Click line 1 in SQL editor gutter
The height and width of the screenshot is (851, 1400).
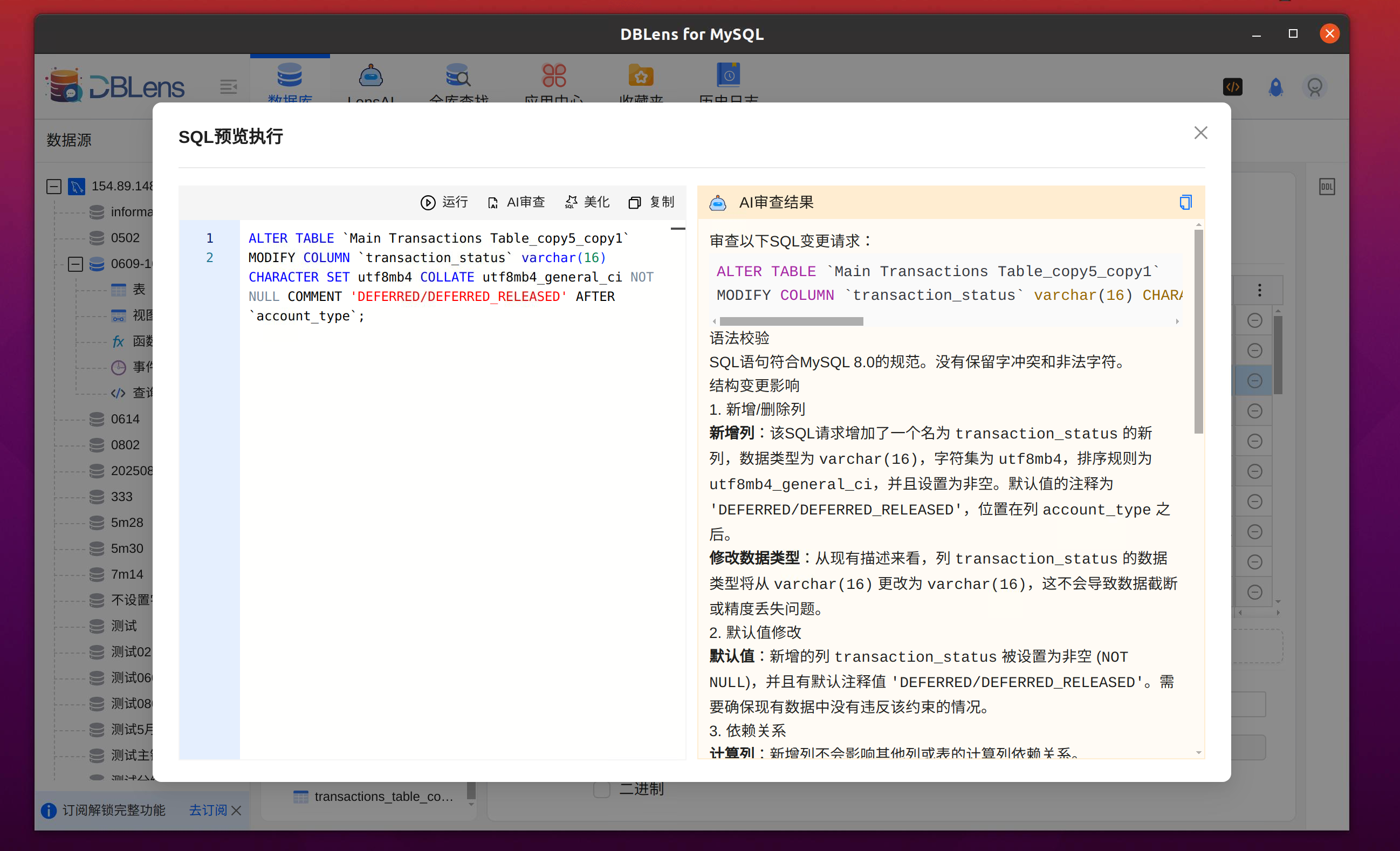210,238
